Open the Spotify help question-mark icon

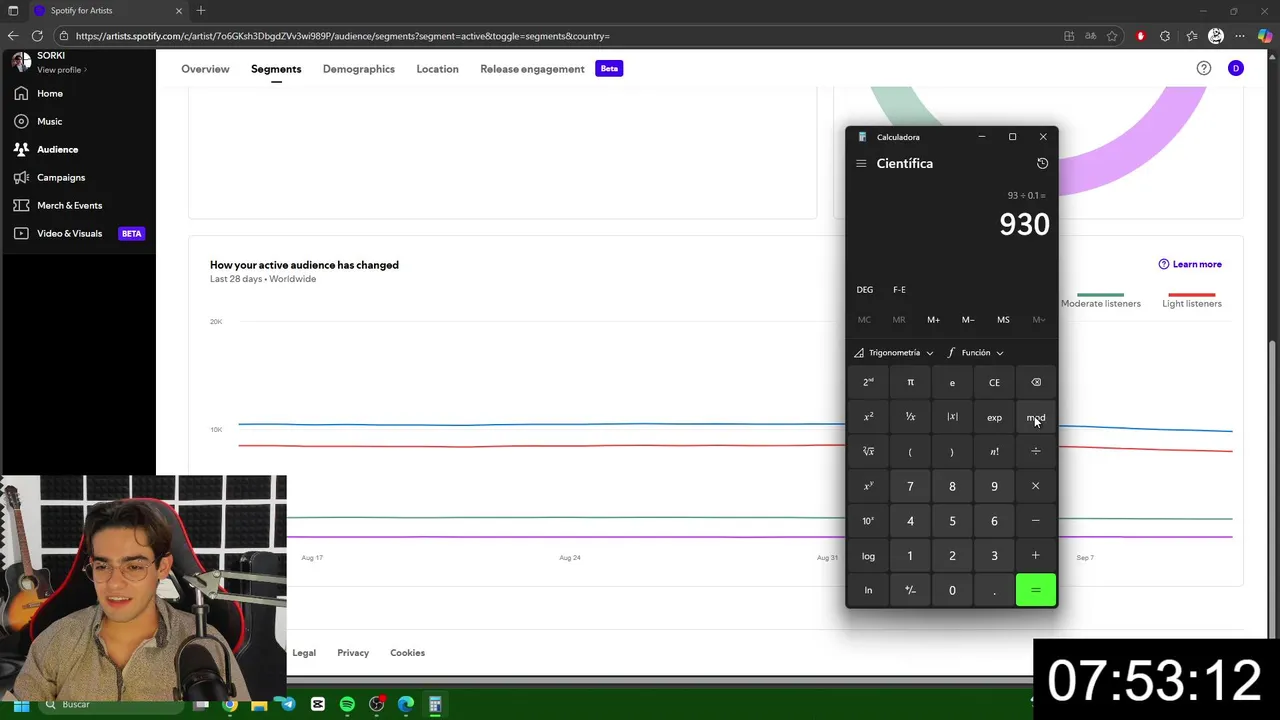1204,68
